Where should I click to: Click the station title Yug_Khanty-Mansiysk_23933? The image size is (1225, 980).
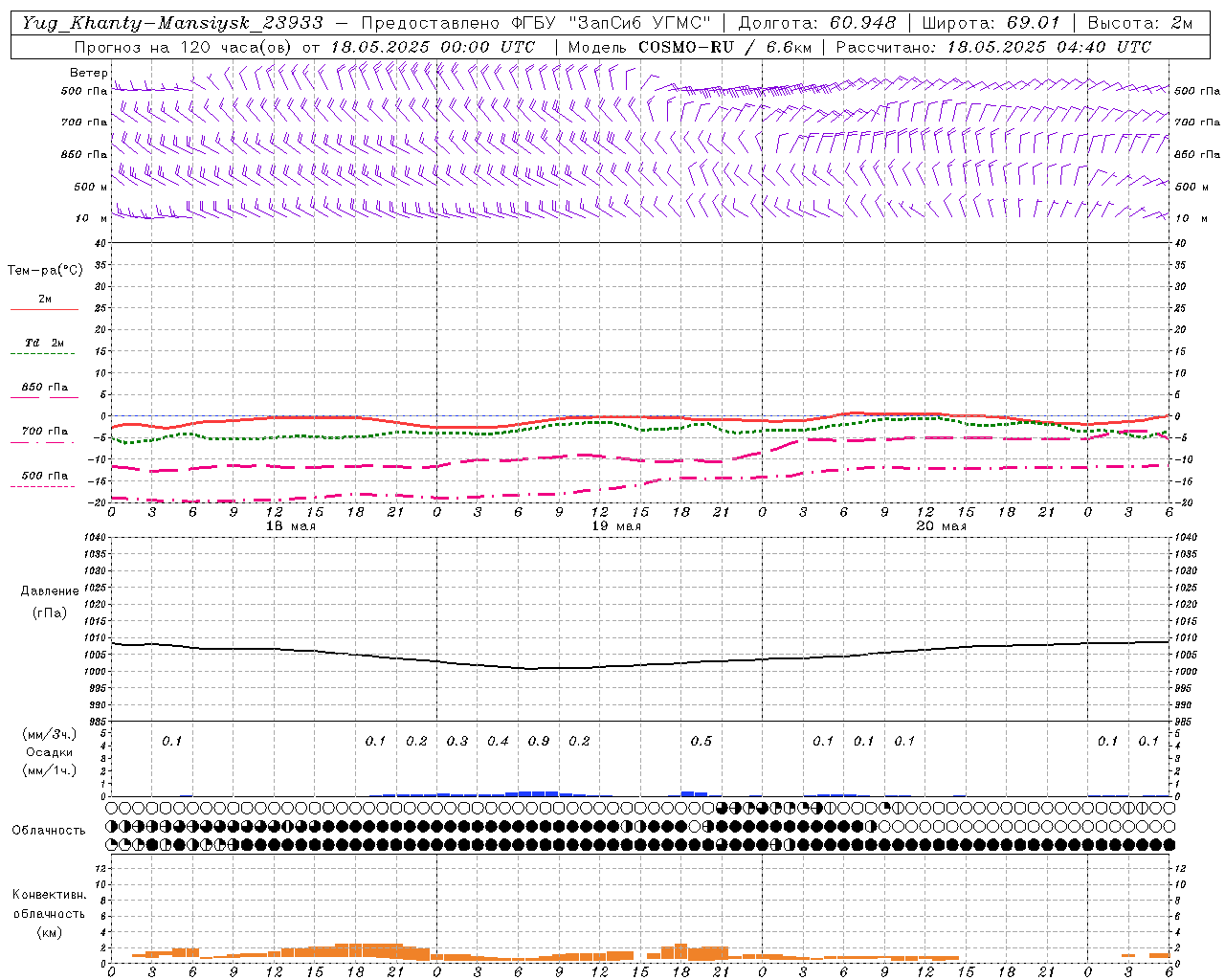173,23
